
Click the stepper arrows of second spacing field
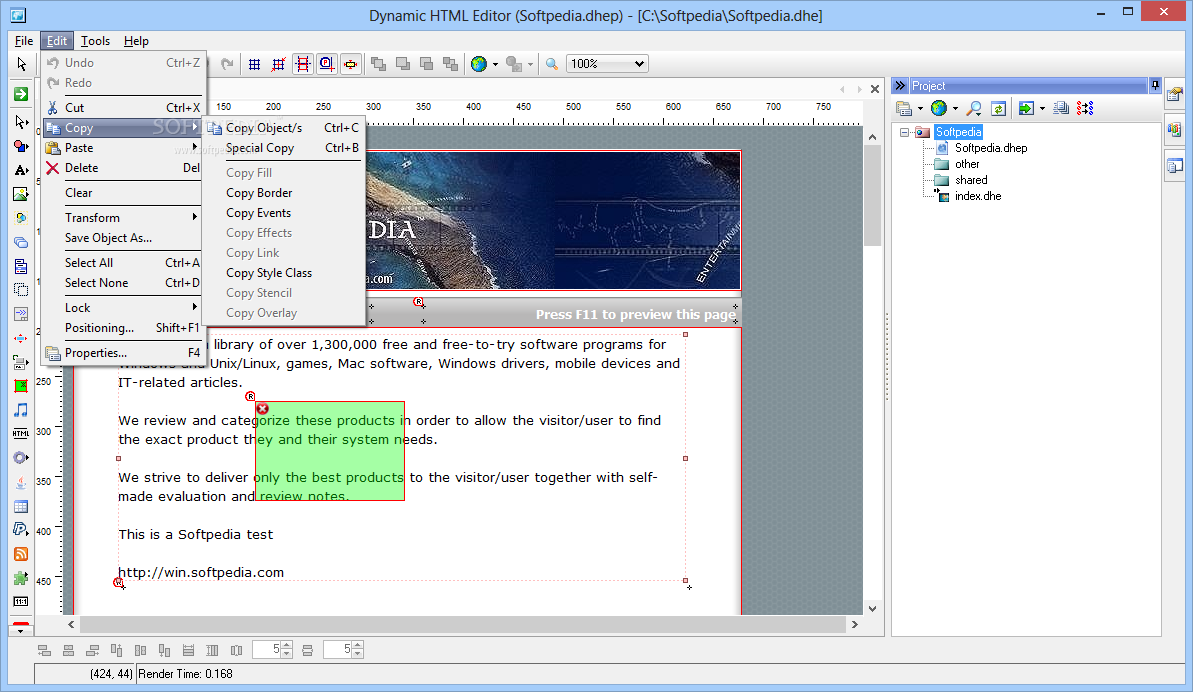tap(358, 649)
